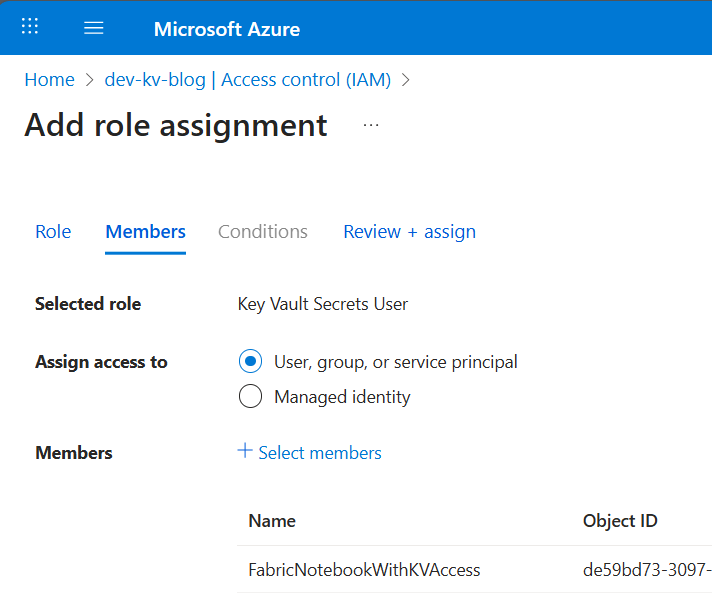The width and height of the screenshot is (712, 603).
Task: Open the Azure app launcher grid icon
Action: (x=30, y=28)
